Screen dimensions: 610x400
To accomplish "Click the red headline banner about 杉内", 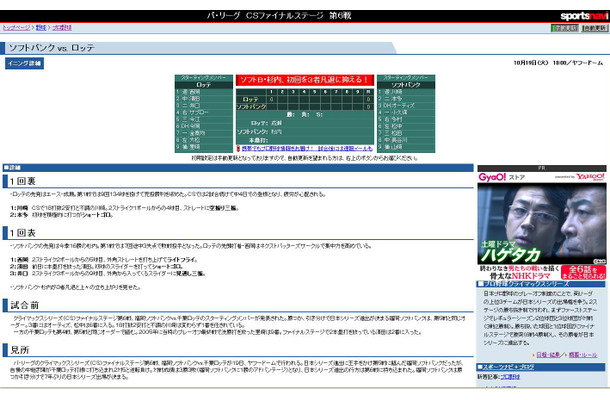I will pyautogui.click(x=305, y=80).
